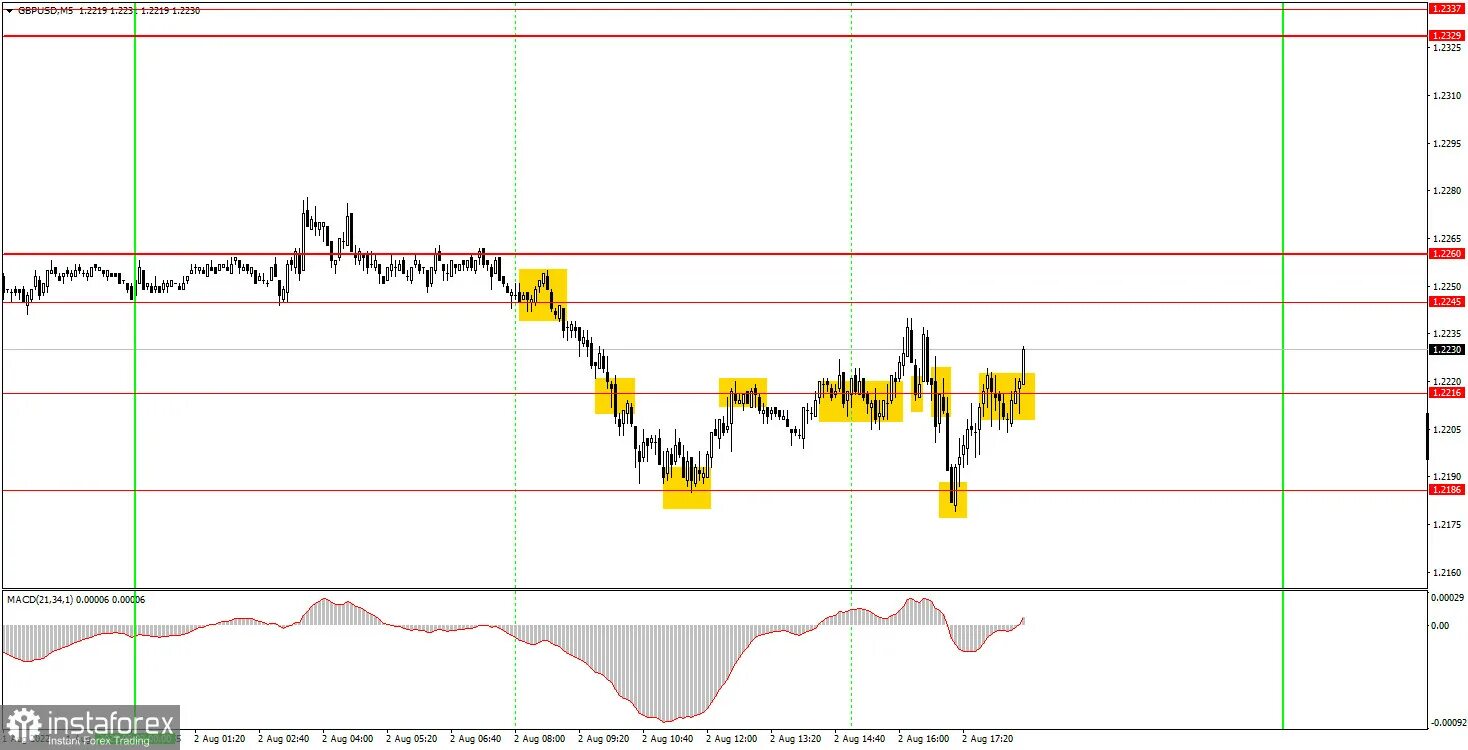
Task: Click the 1.2337 red level price tag
Action: [1446, 8]
